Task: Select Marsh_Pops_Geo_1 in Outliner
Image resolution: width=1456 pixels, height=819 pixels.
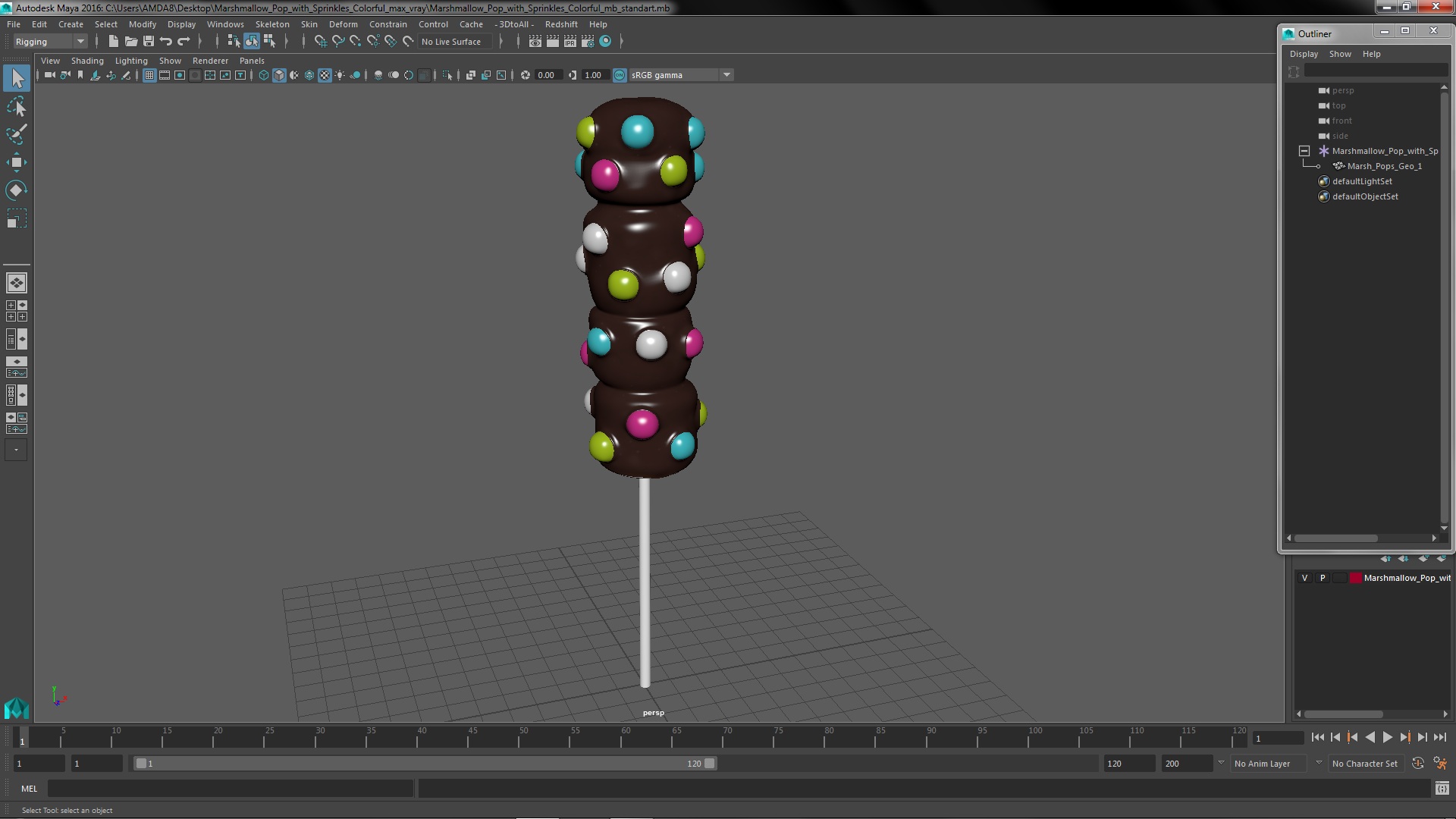Action: click(1384, 166)
